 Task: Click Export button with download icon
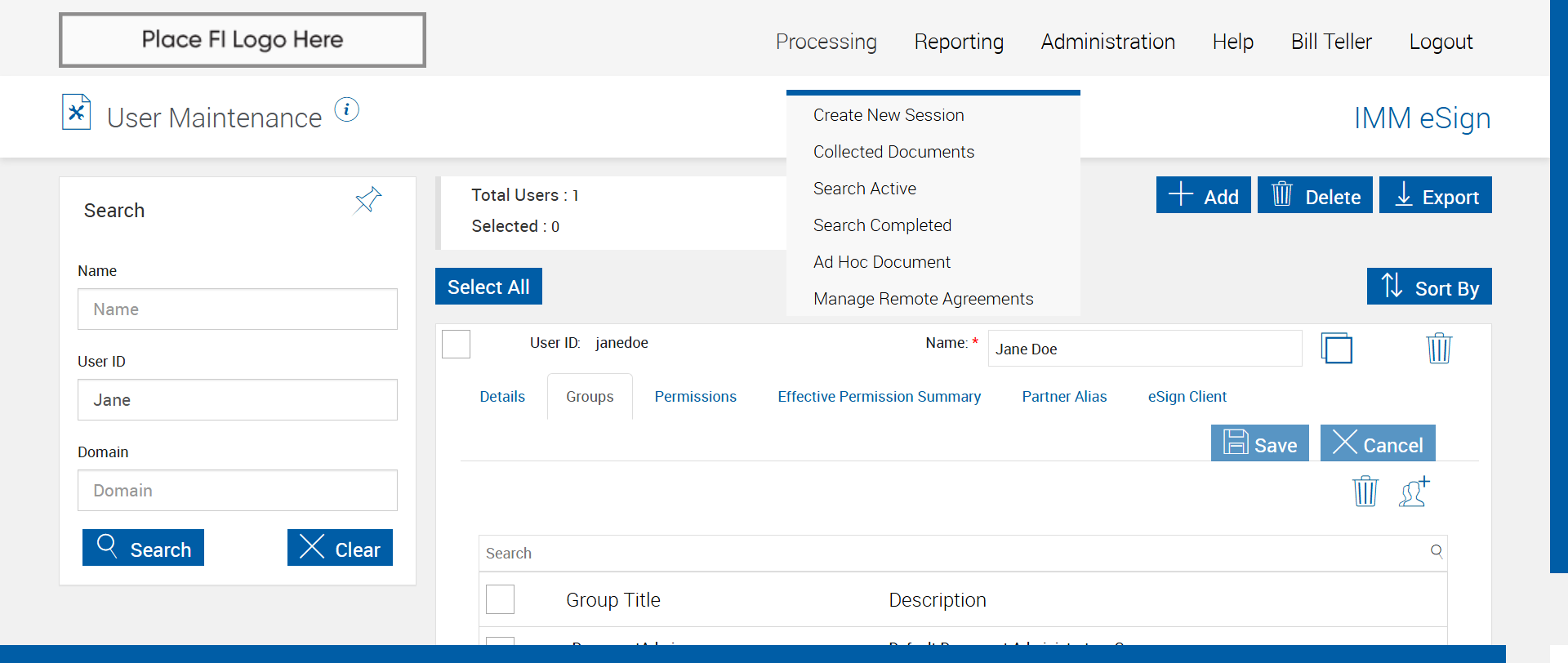pos(1435,195)
